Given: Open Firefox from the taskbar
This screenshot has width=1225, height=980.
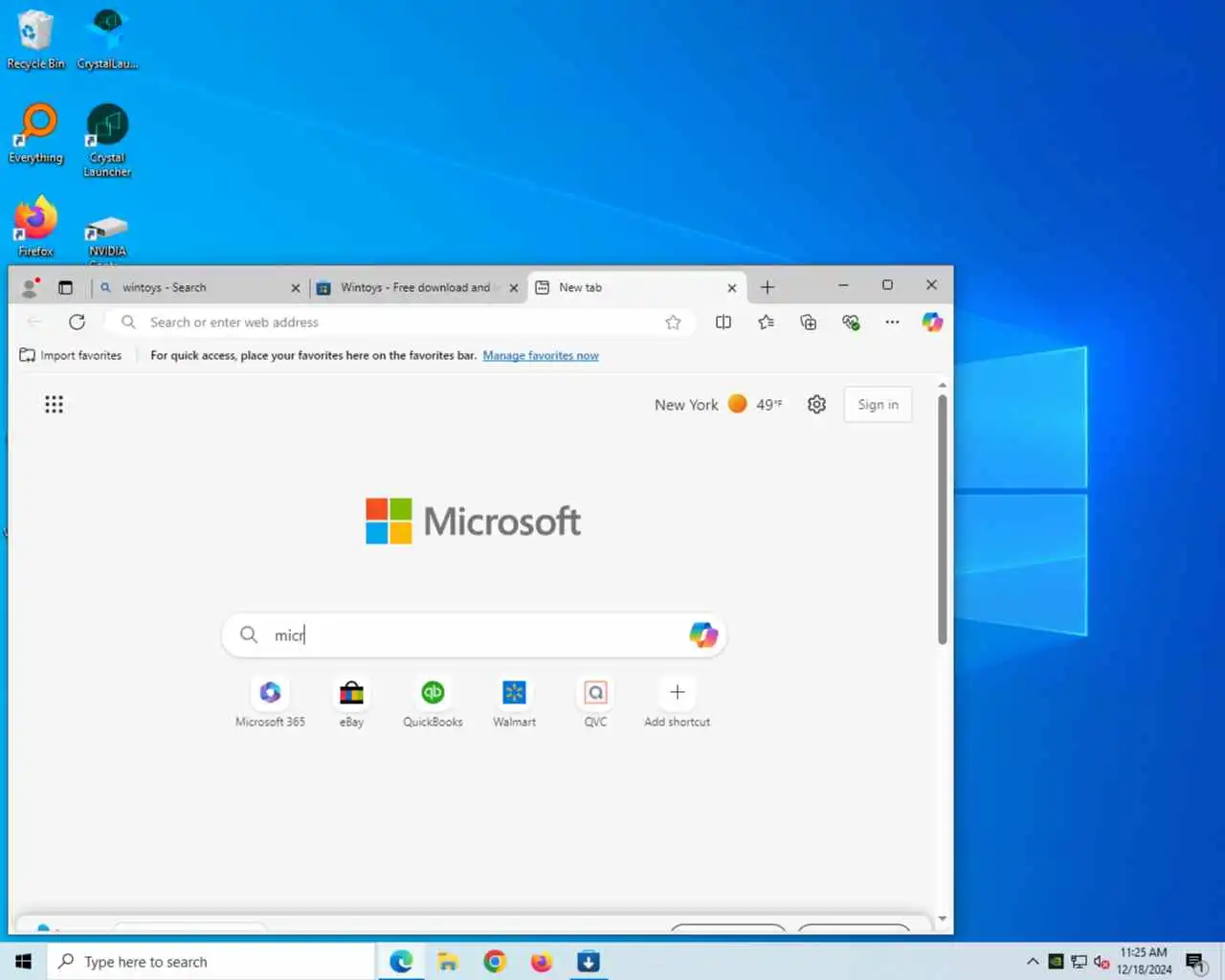Looking at the screenshot, I should click(x=542, y=962).
